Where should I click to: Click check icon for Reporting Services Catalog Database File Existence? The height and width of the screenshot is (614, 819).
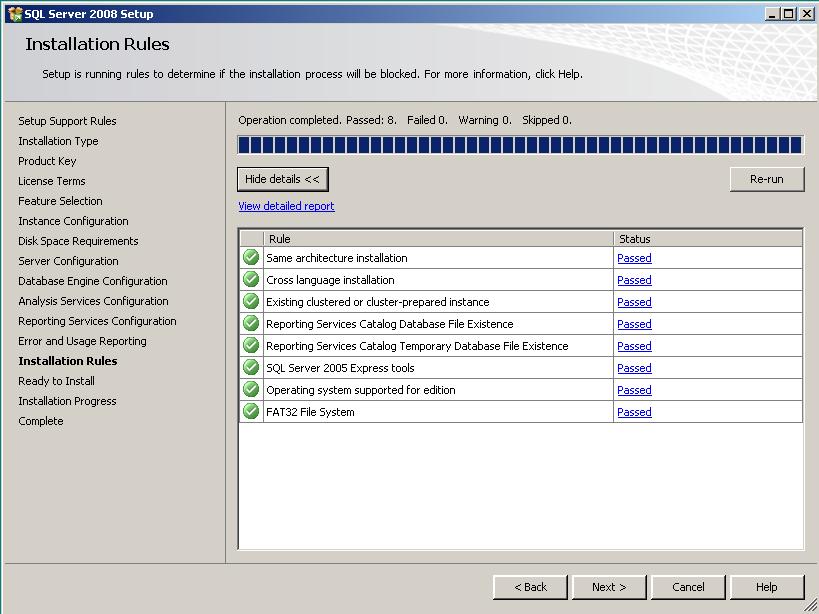[x=251, y=323]
